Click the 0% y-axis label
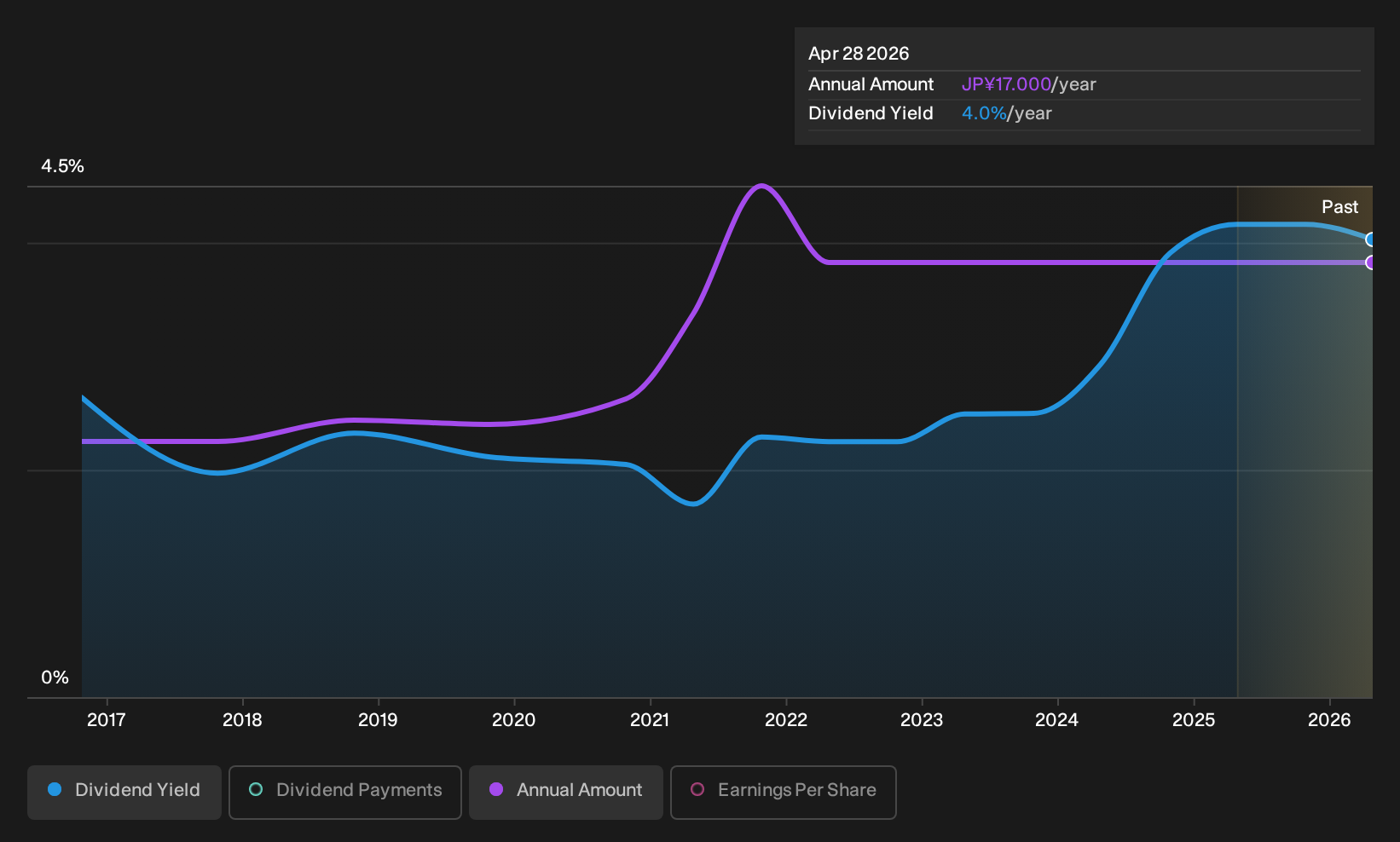Image resolution: width=1400 pixels, height=842 pixels. pos(55,678)
